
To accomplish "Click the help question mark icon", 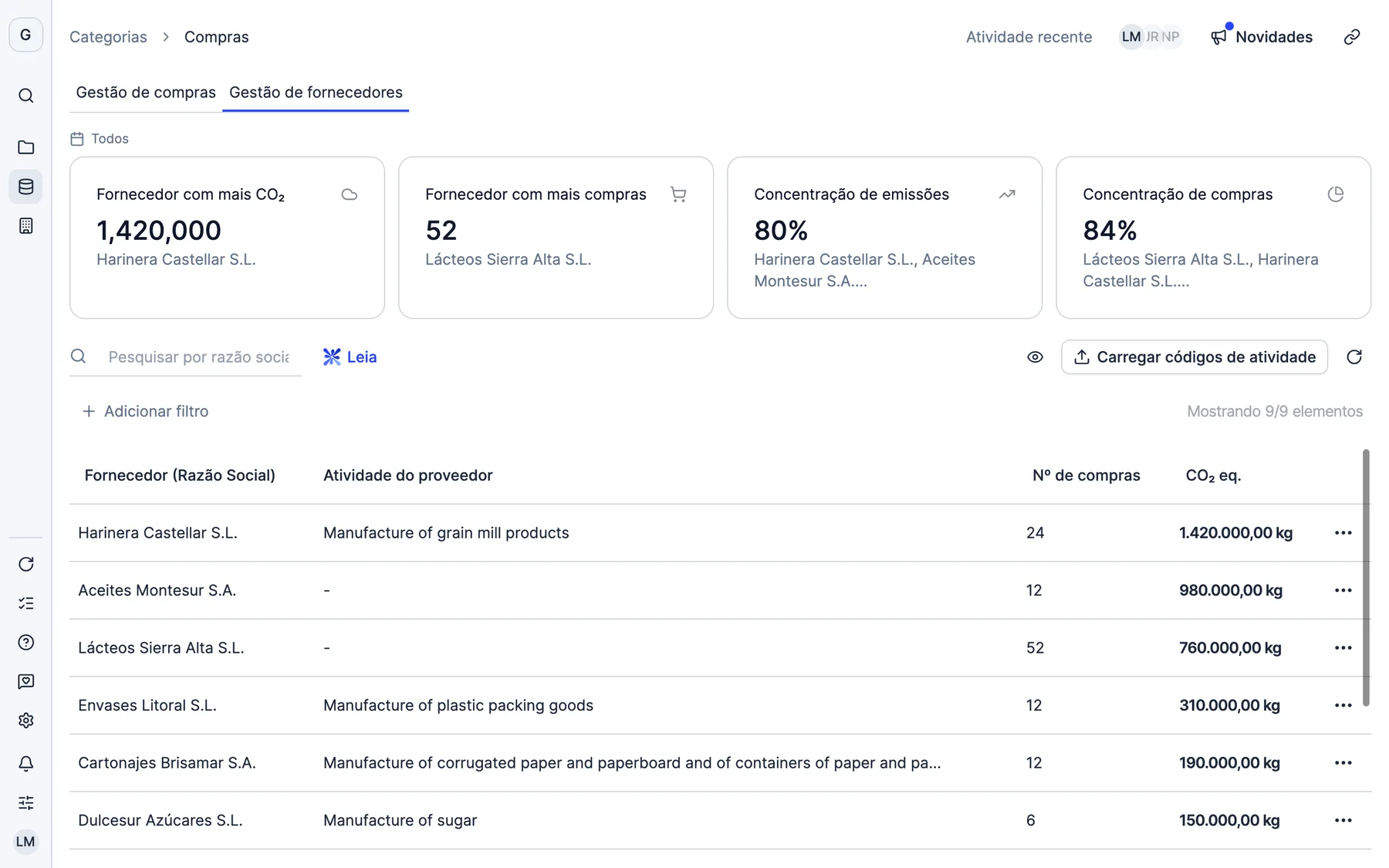I will coord(25,643).
